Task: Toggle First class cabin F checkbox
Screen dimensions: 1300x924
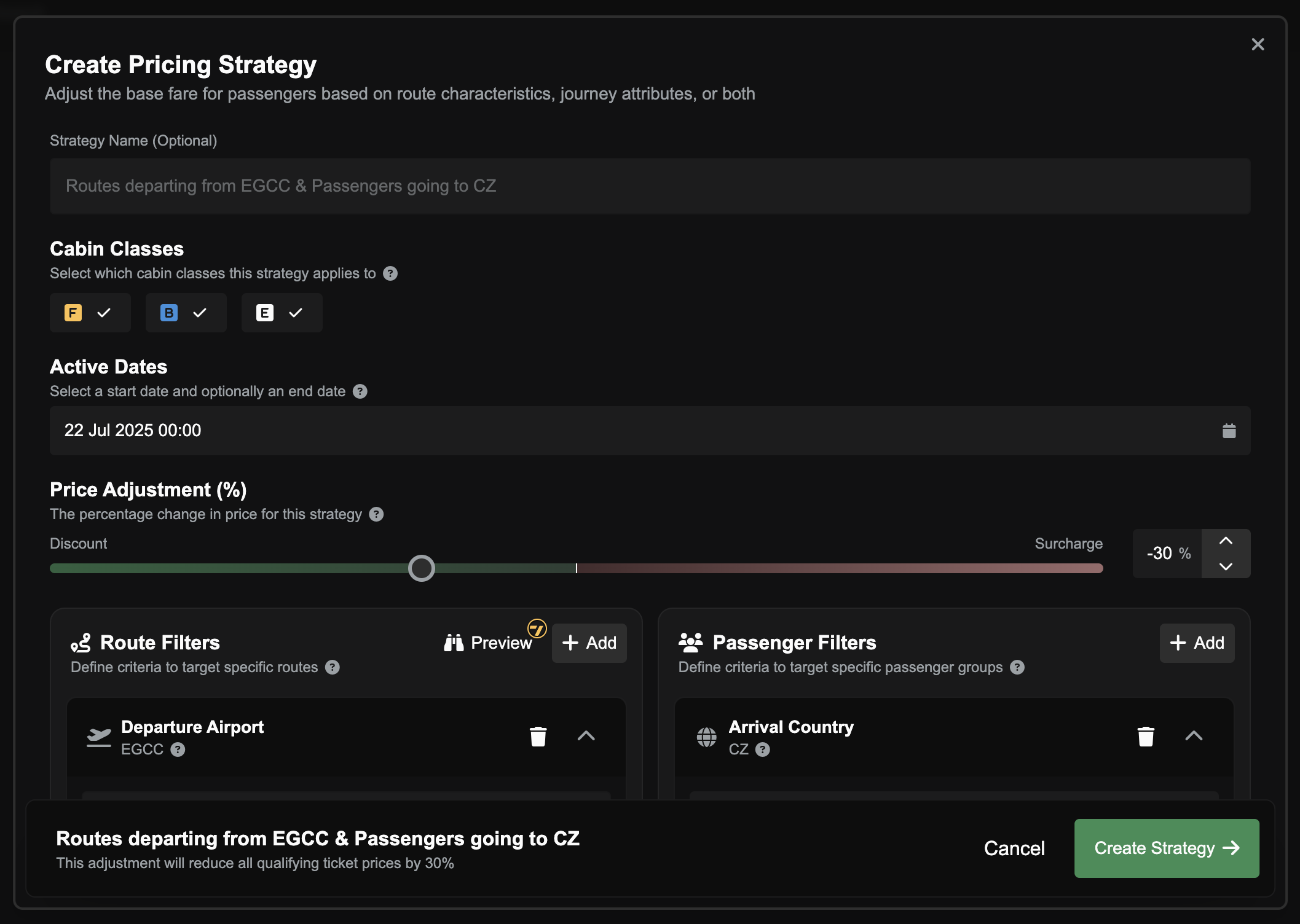Action: (x=90, y=313)
